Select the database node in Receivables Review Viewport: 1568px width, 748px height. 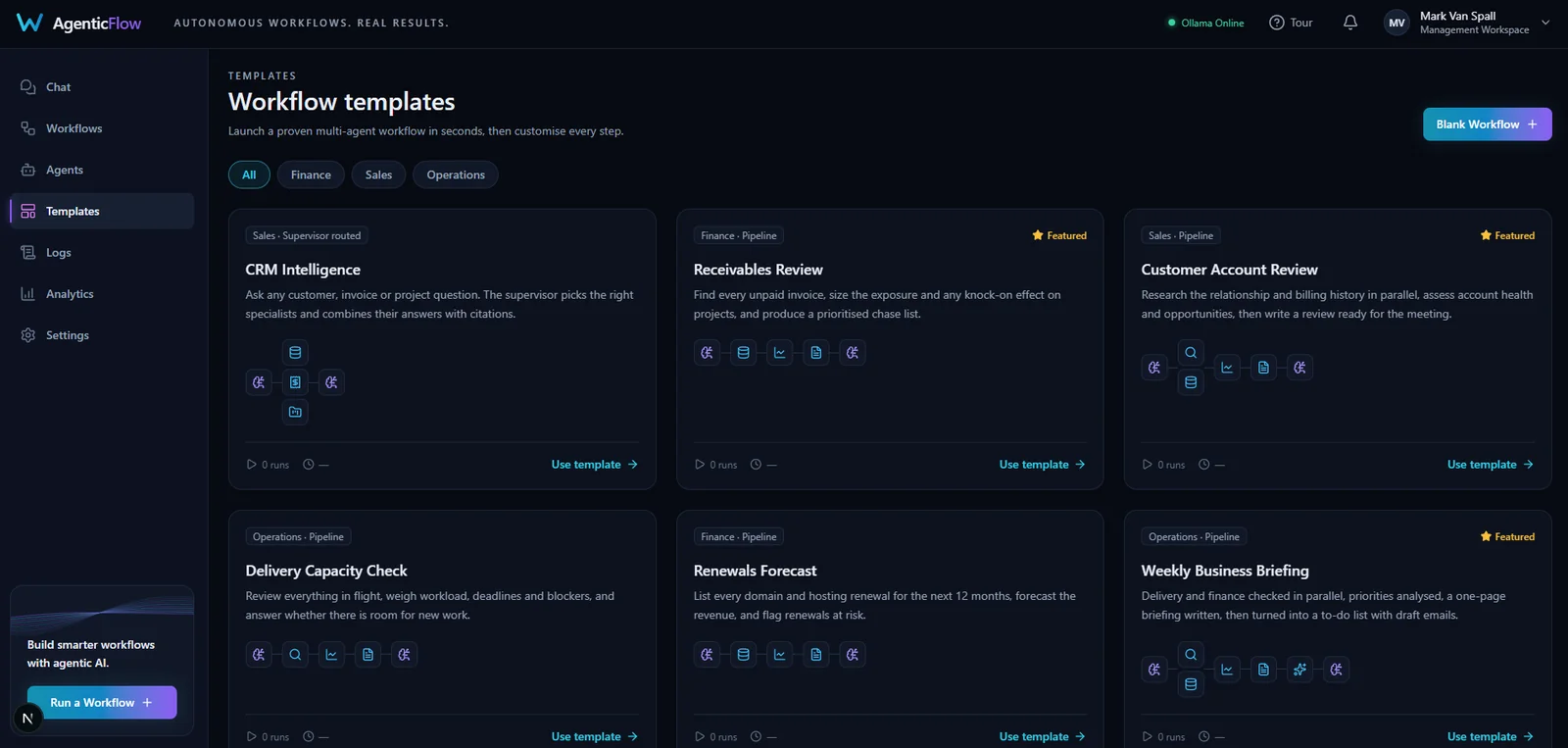pos(744,353)
